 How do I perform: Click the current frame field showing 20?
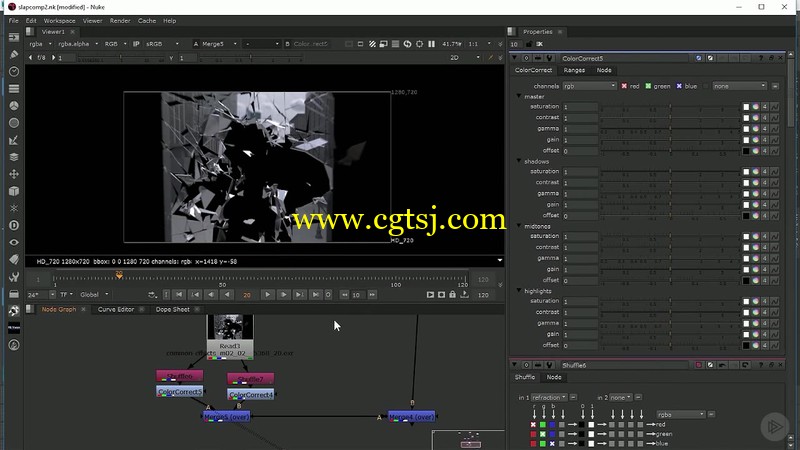pyautogui.click(x=247, y=294)
